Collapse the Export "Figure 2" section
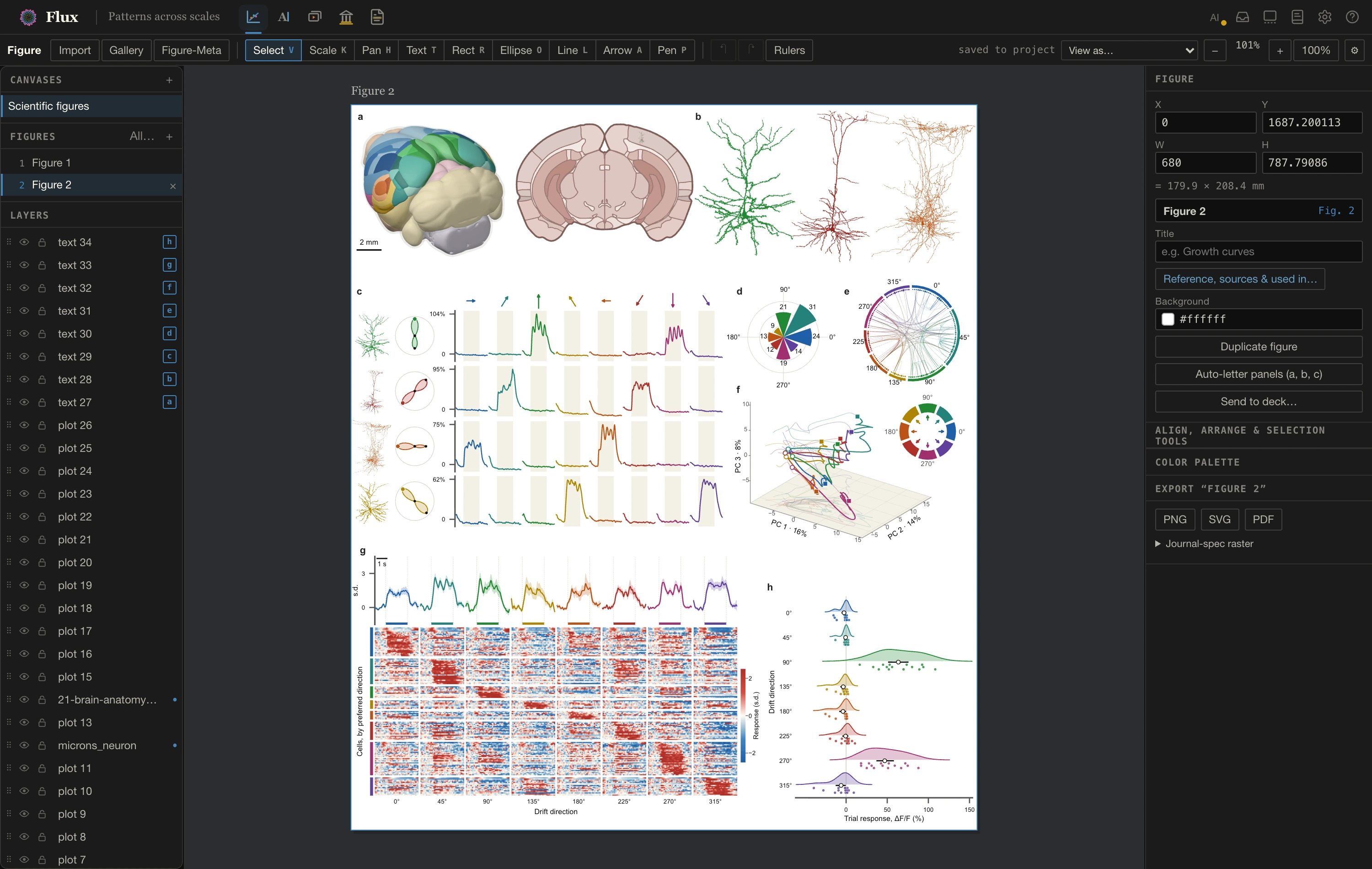The width and height of the screenshot is (1372, 869). pos(1258,489)
